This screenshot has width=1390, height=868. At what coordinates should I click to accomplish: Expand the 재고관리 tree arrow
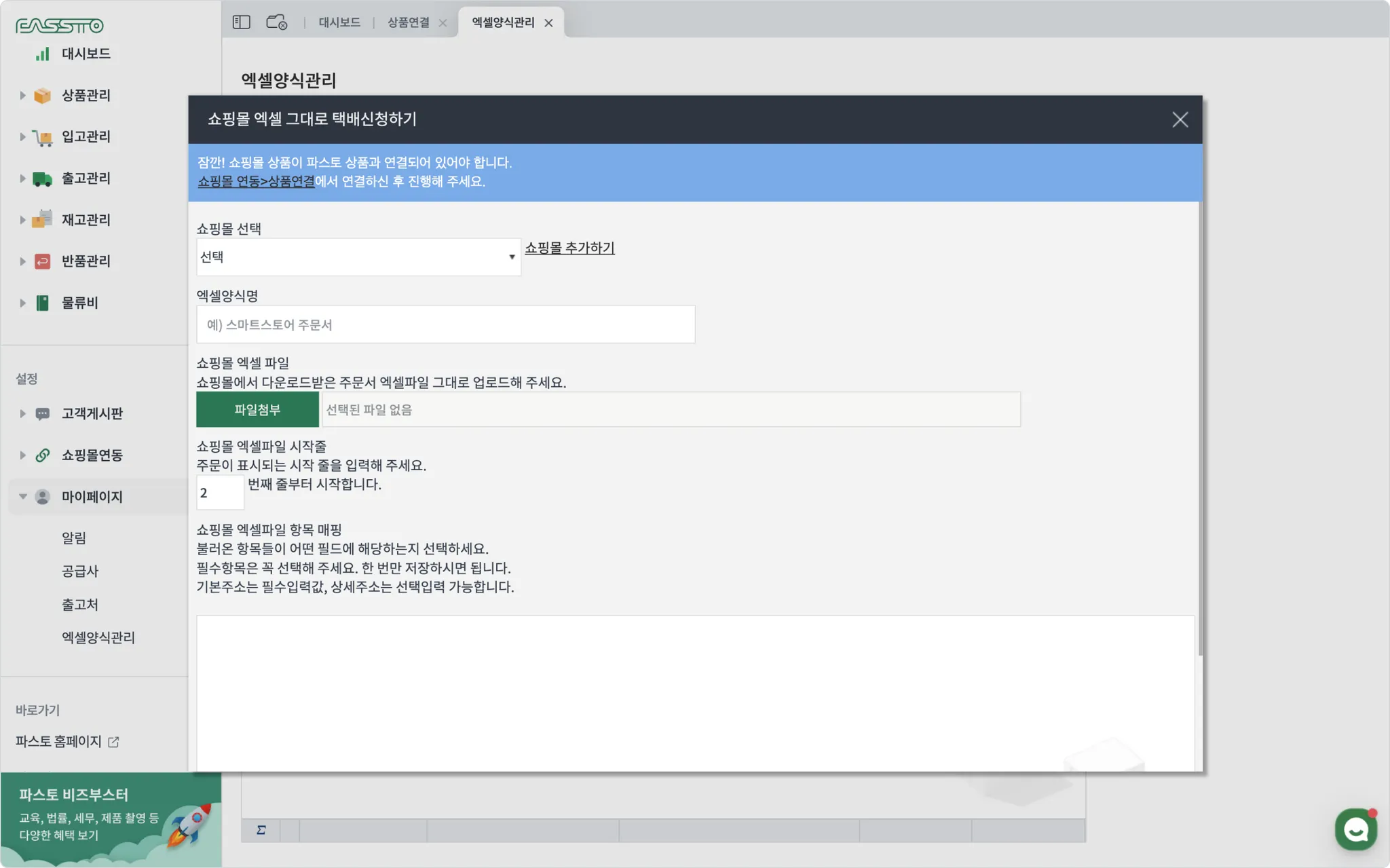click(x=22, y=220)
